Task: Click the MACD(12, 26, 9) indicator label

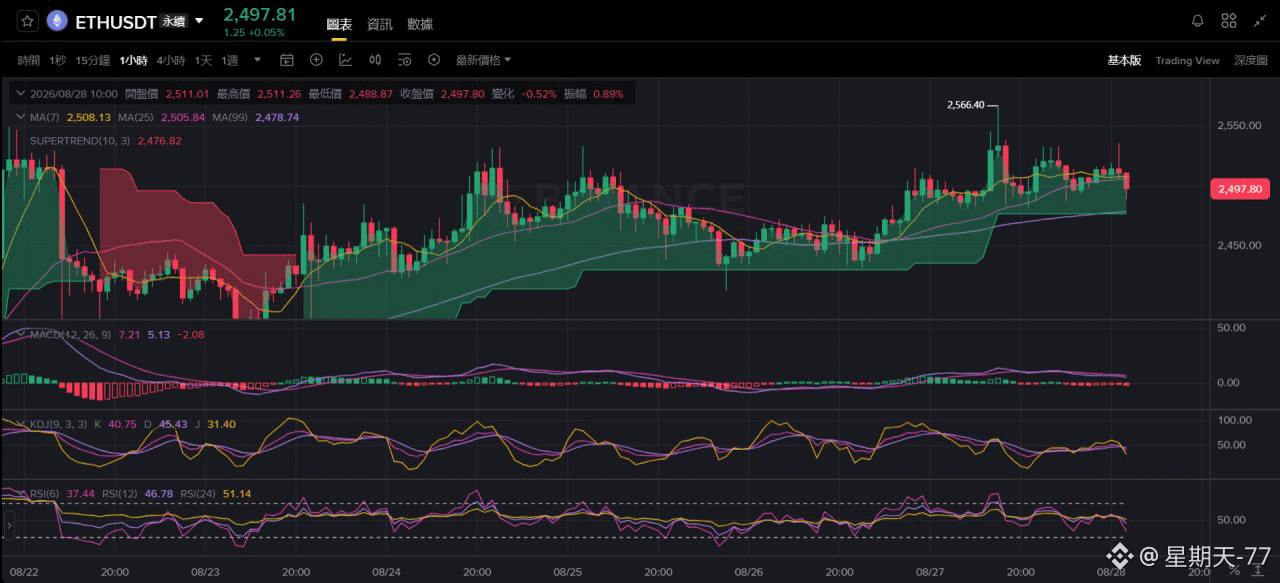Action: (72, 334)
